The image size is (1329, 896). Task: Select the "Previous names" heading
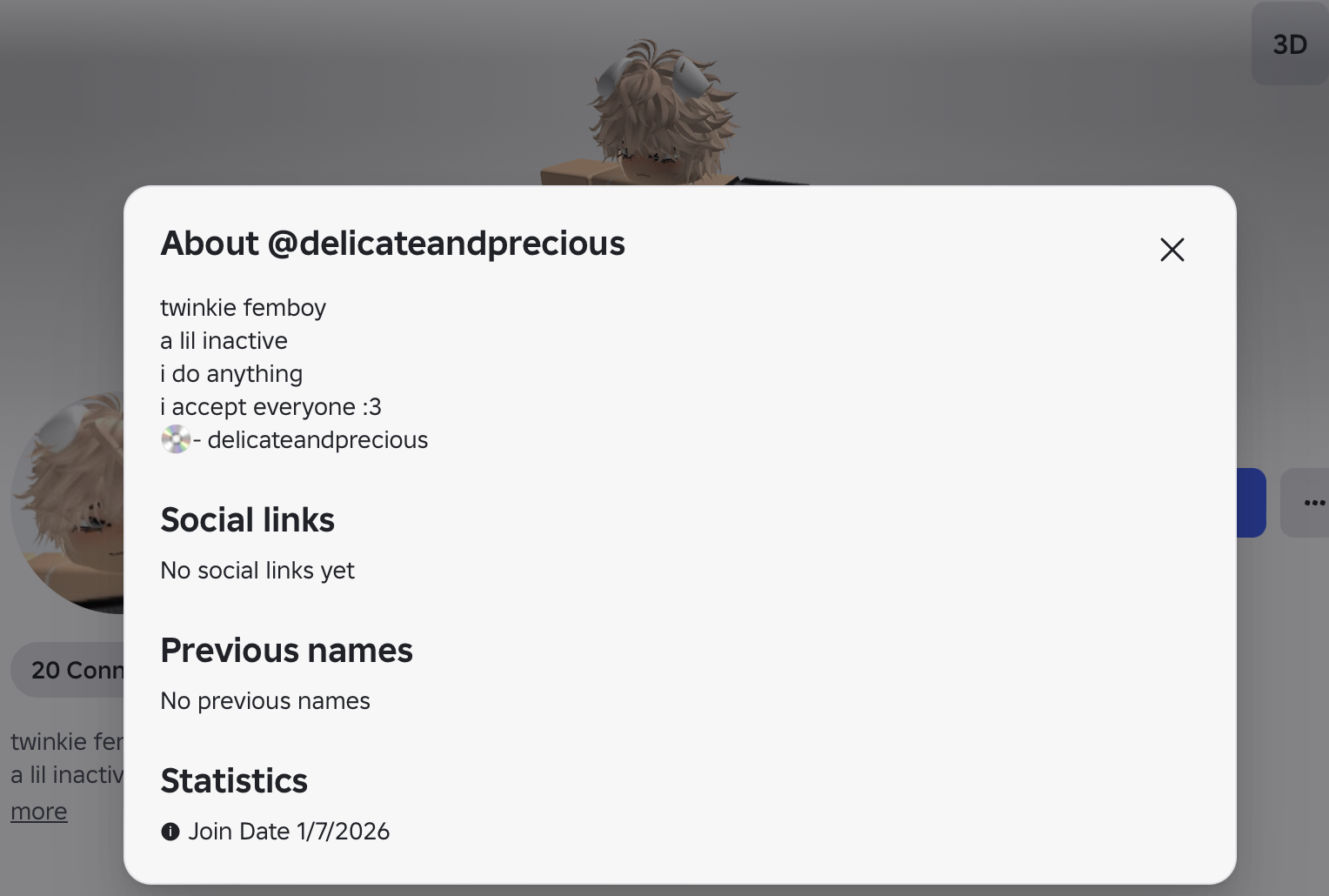click(286, 651)
